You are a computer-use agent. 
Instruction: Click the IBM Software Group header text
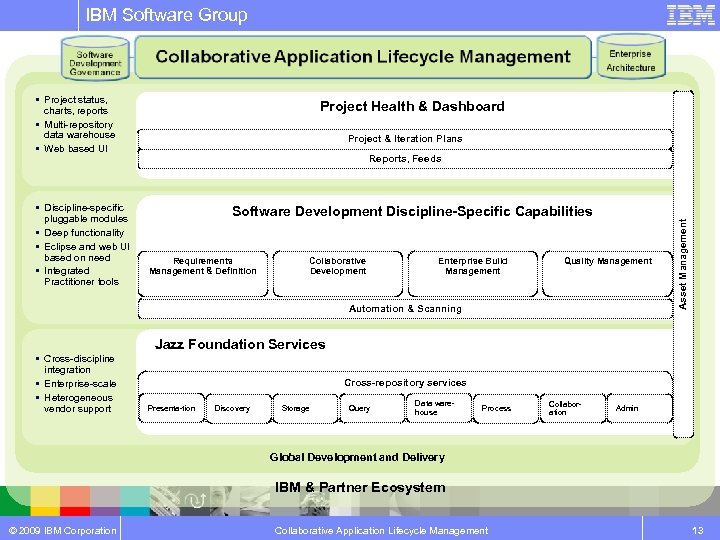(166, 15)
